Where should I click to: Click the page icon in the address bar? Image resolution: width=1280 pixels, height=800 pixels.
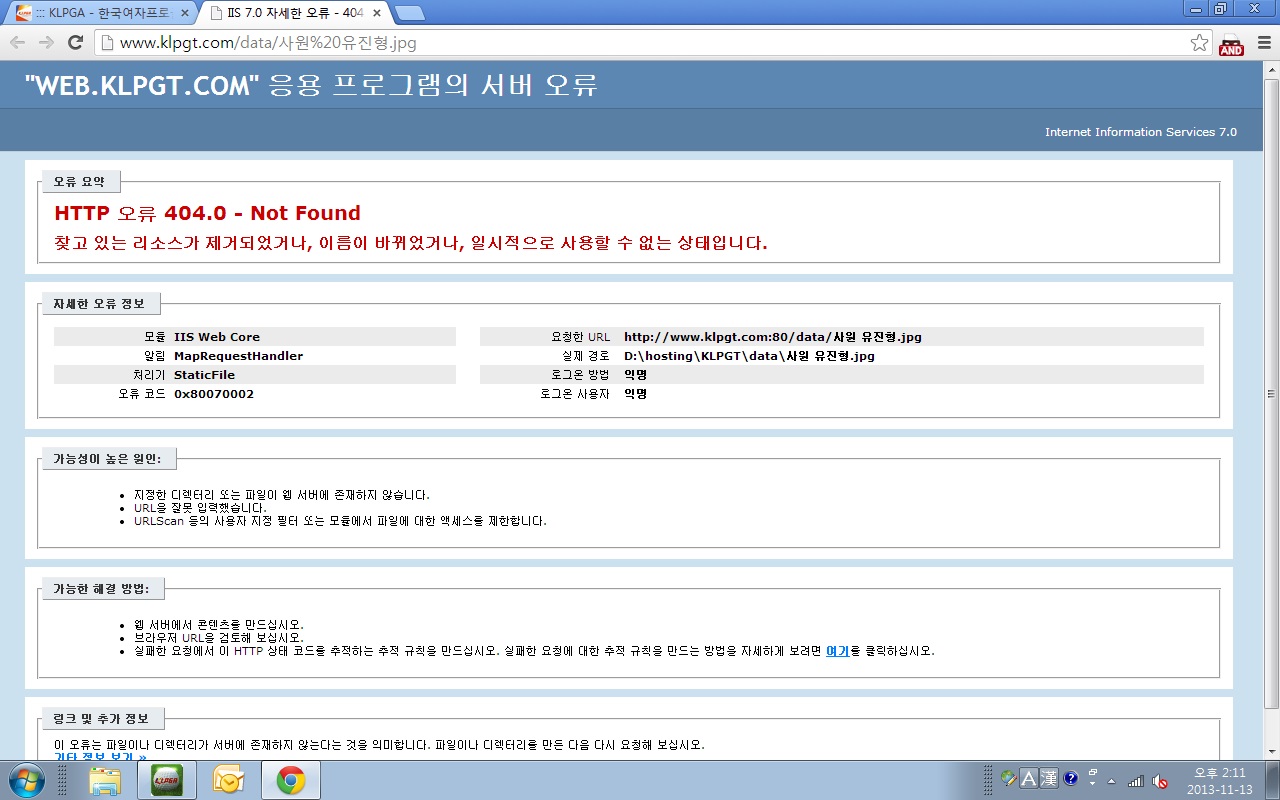coord(107,43)
